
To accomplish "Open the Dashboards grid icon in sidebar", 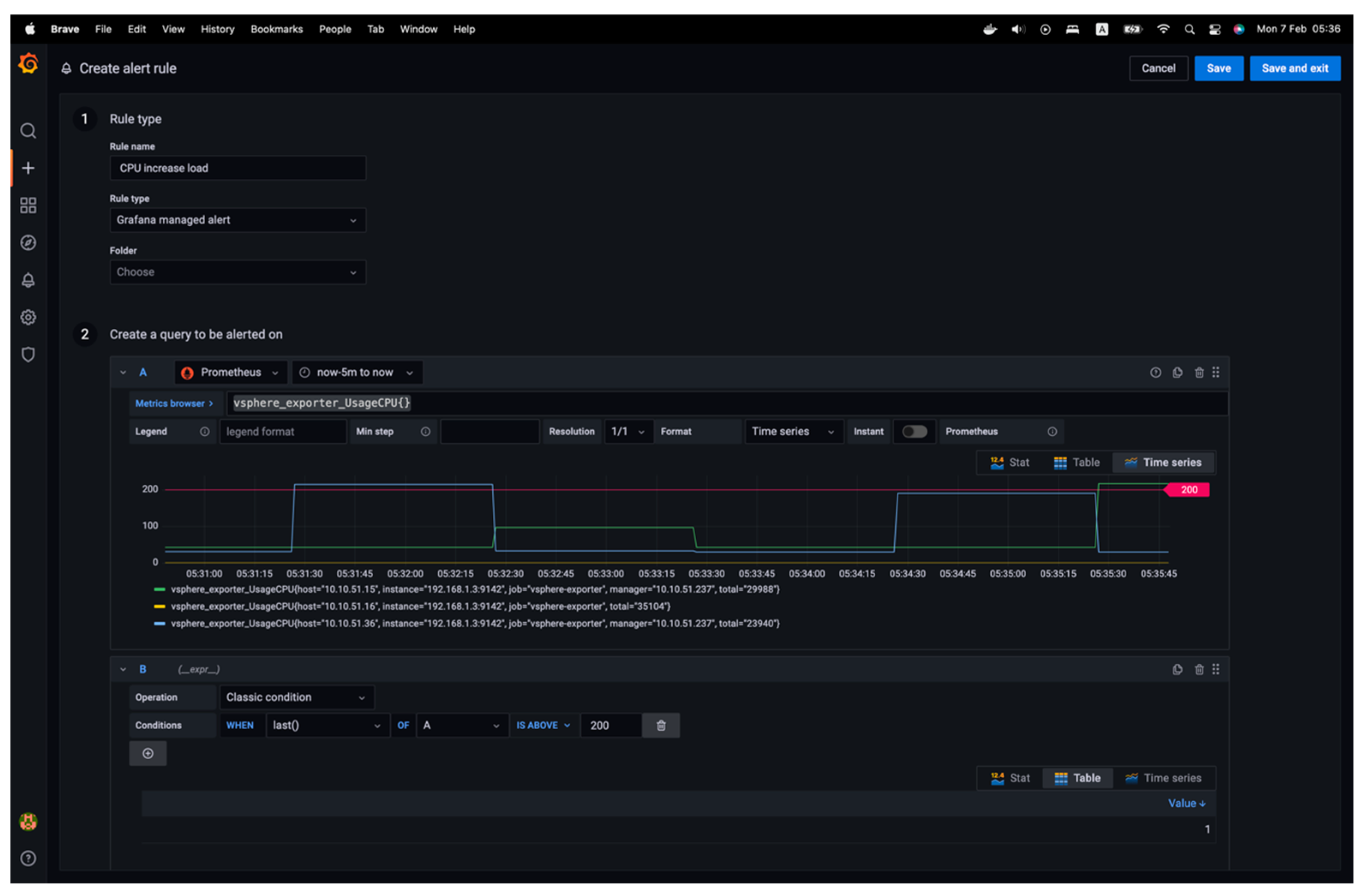I will point(28,206).
